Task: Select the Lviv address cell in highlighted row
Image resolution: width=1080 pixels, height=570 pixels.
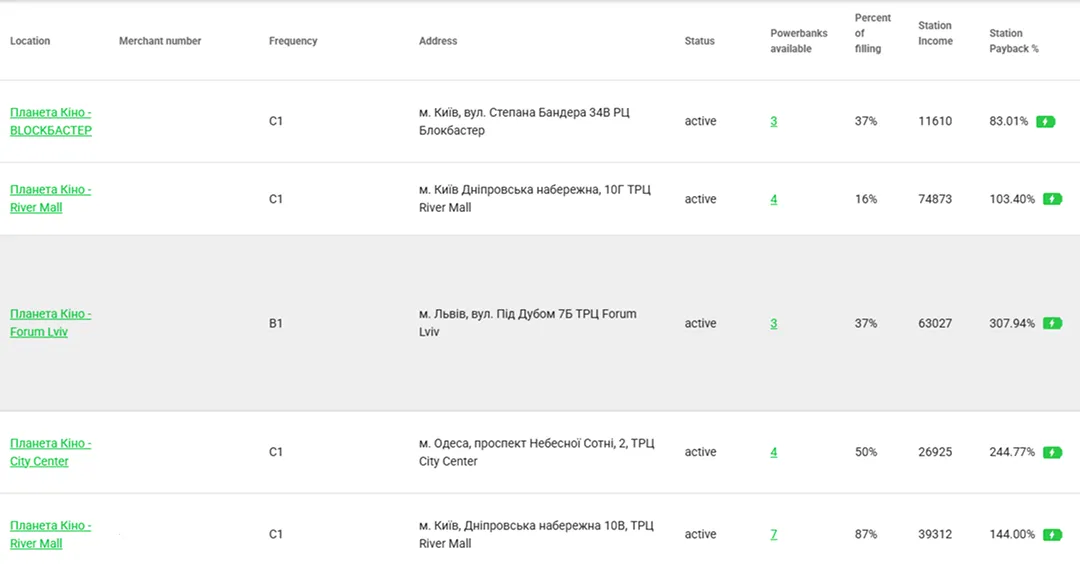Action: [x=528, y=323]
